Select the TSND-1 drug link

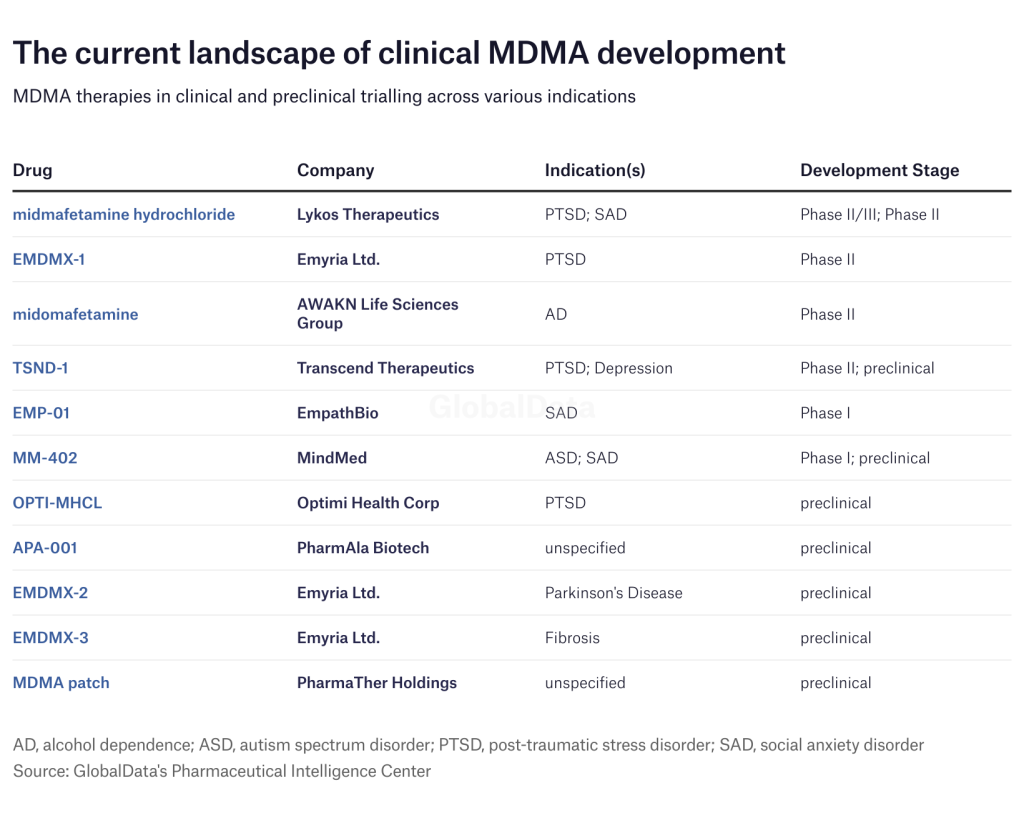point(41,368)
